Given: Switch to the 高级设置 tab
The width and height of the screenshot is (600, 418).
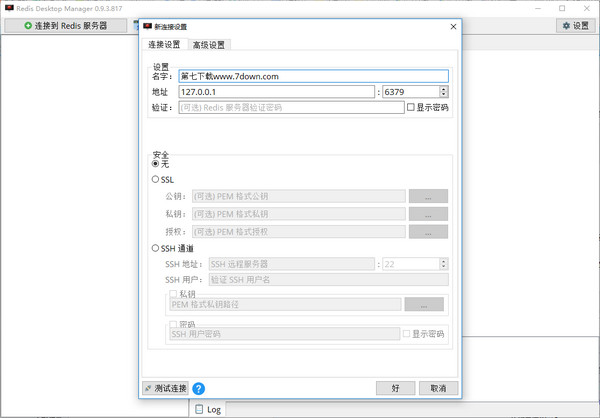Looking at the screenshot, I should coord(209,45).
